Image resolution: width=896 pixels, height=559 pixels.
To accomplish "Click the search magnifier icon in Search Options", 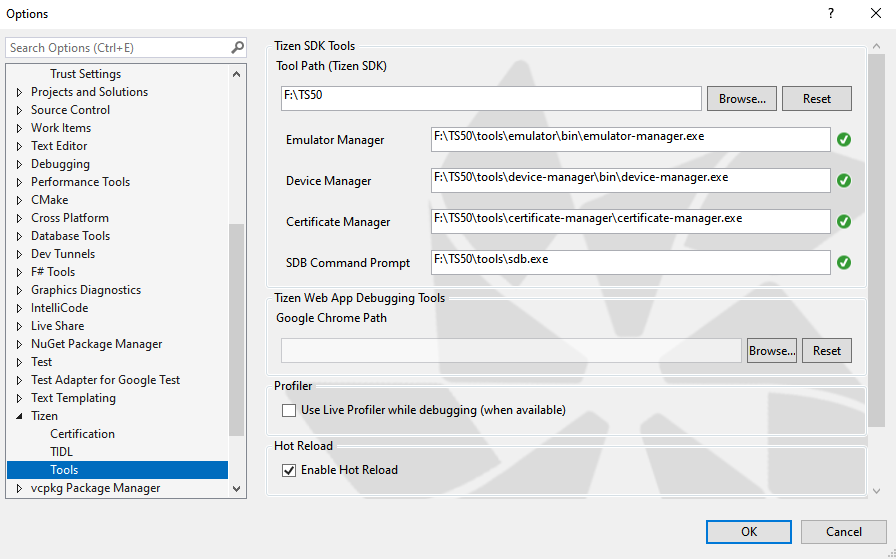I will pyautogui.click(x=237, y=47).
